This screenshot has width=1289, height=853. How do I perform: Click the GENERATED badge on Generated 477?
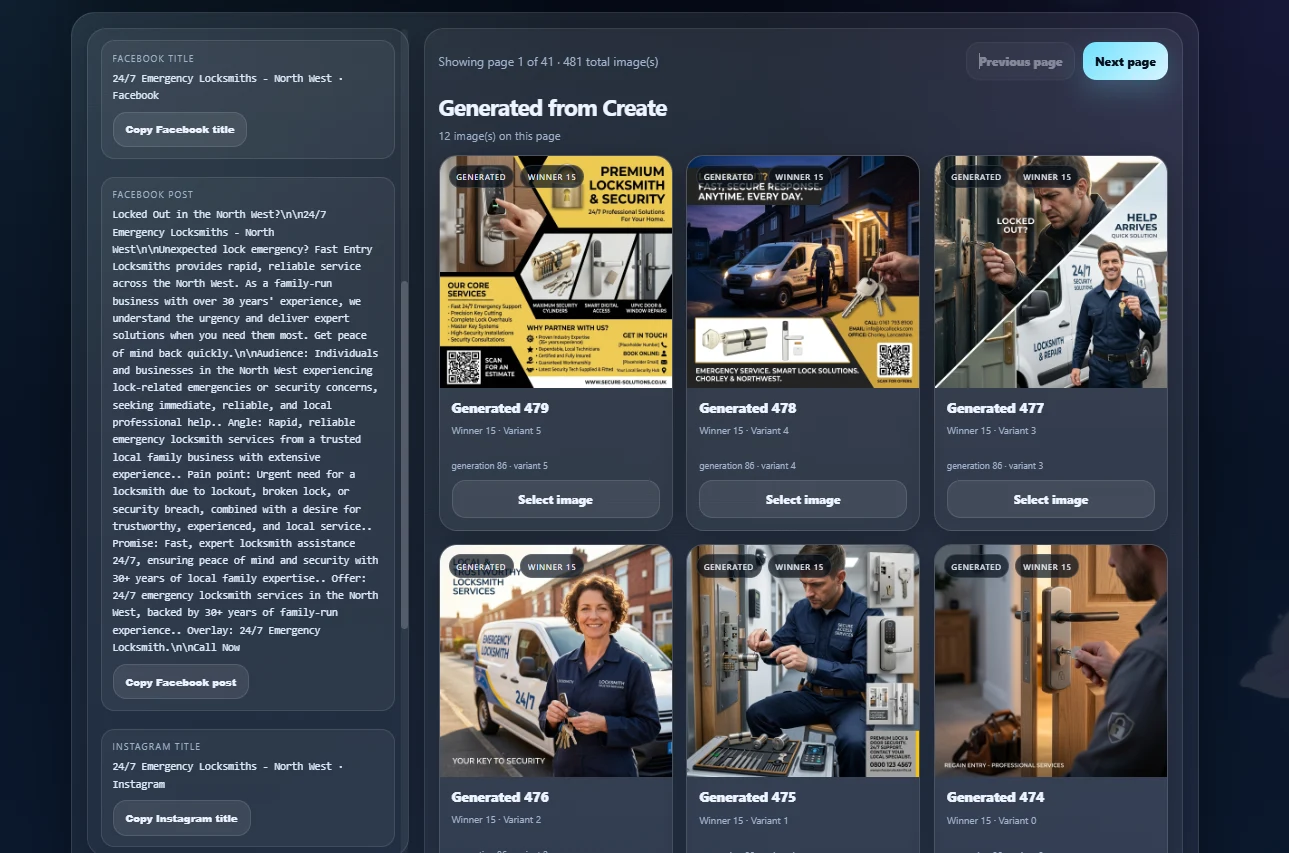pos(977,177)
